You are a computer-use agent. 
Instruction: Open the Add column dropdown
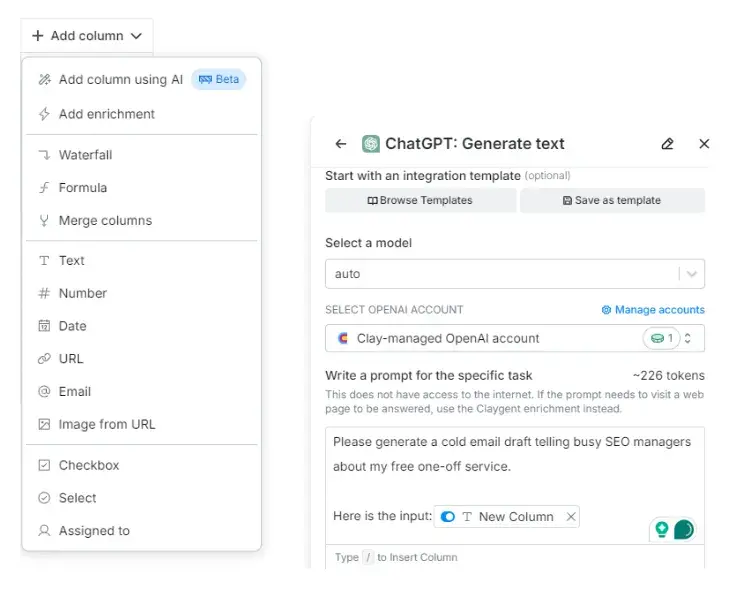(x=87, y=36)
